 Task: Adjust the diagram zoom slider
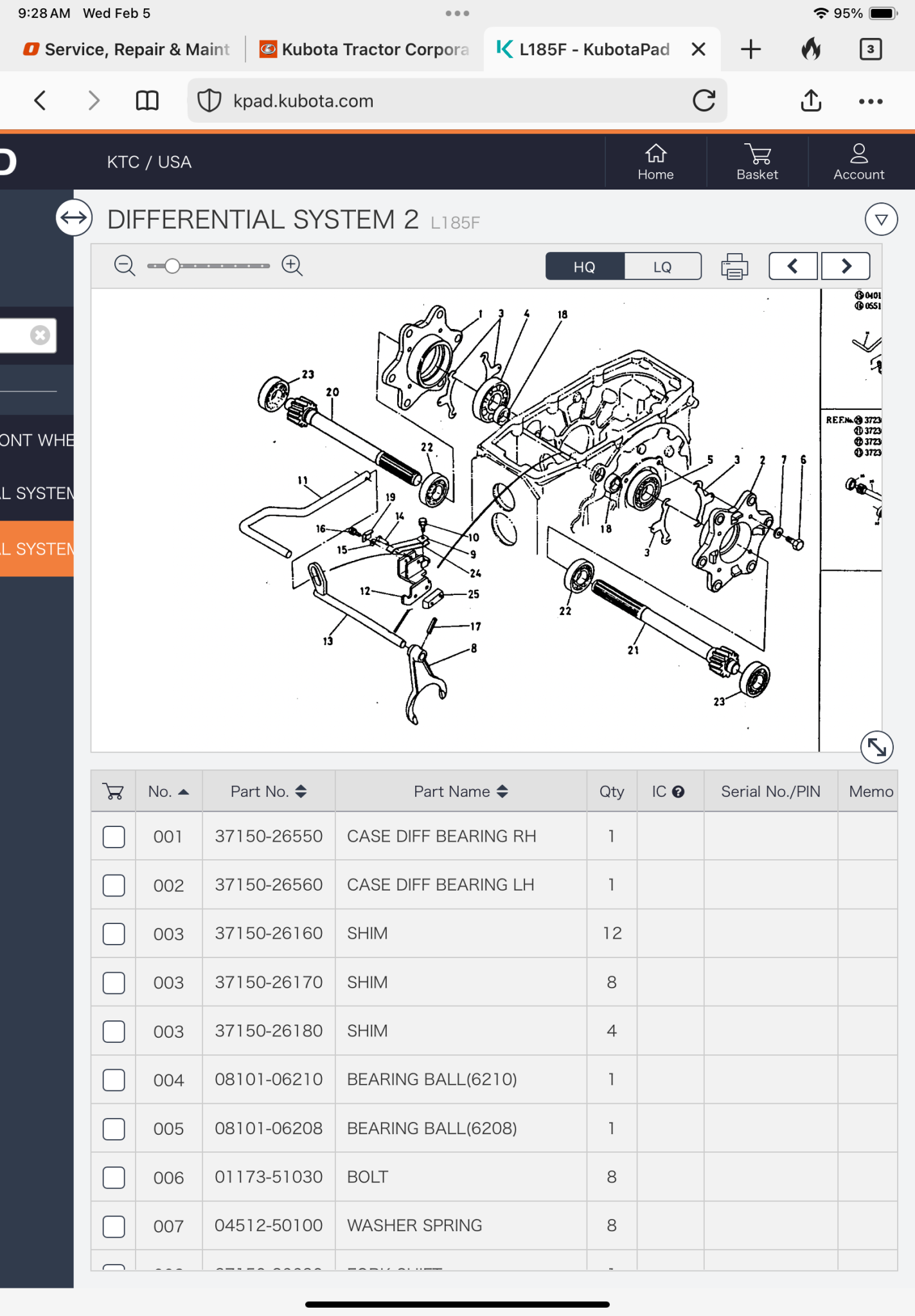coord(172,265)
